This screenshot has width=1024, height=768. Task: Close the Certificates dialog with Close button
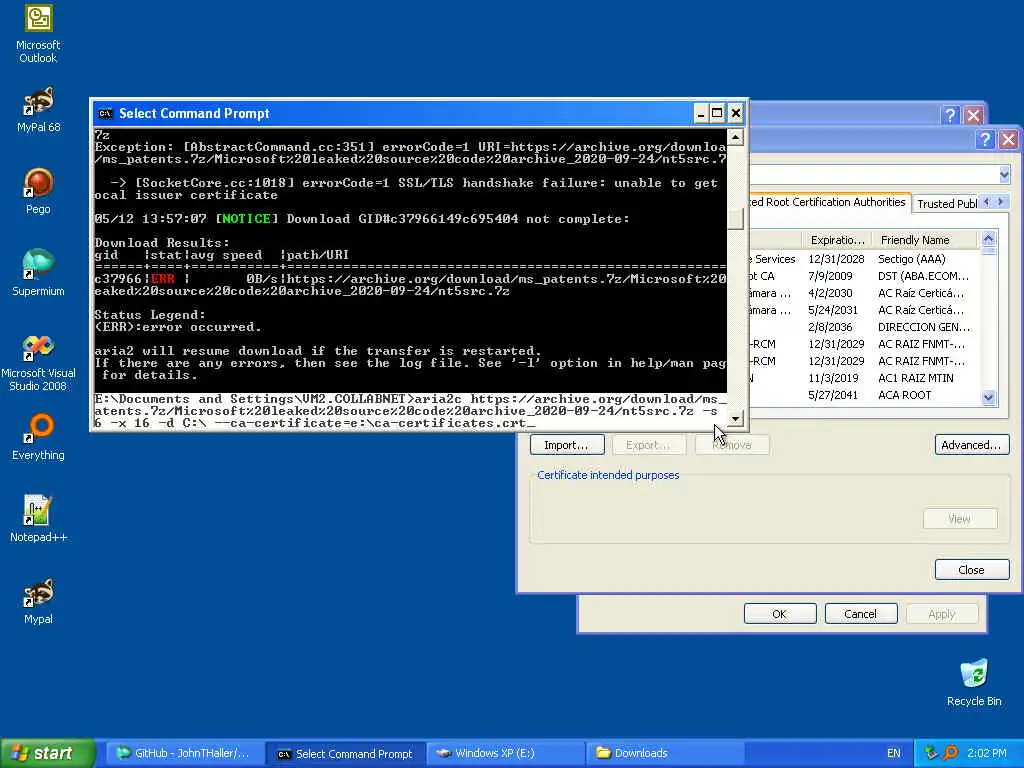[x=972, y=569]
